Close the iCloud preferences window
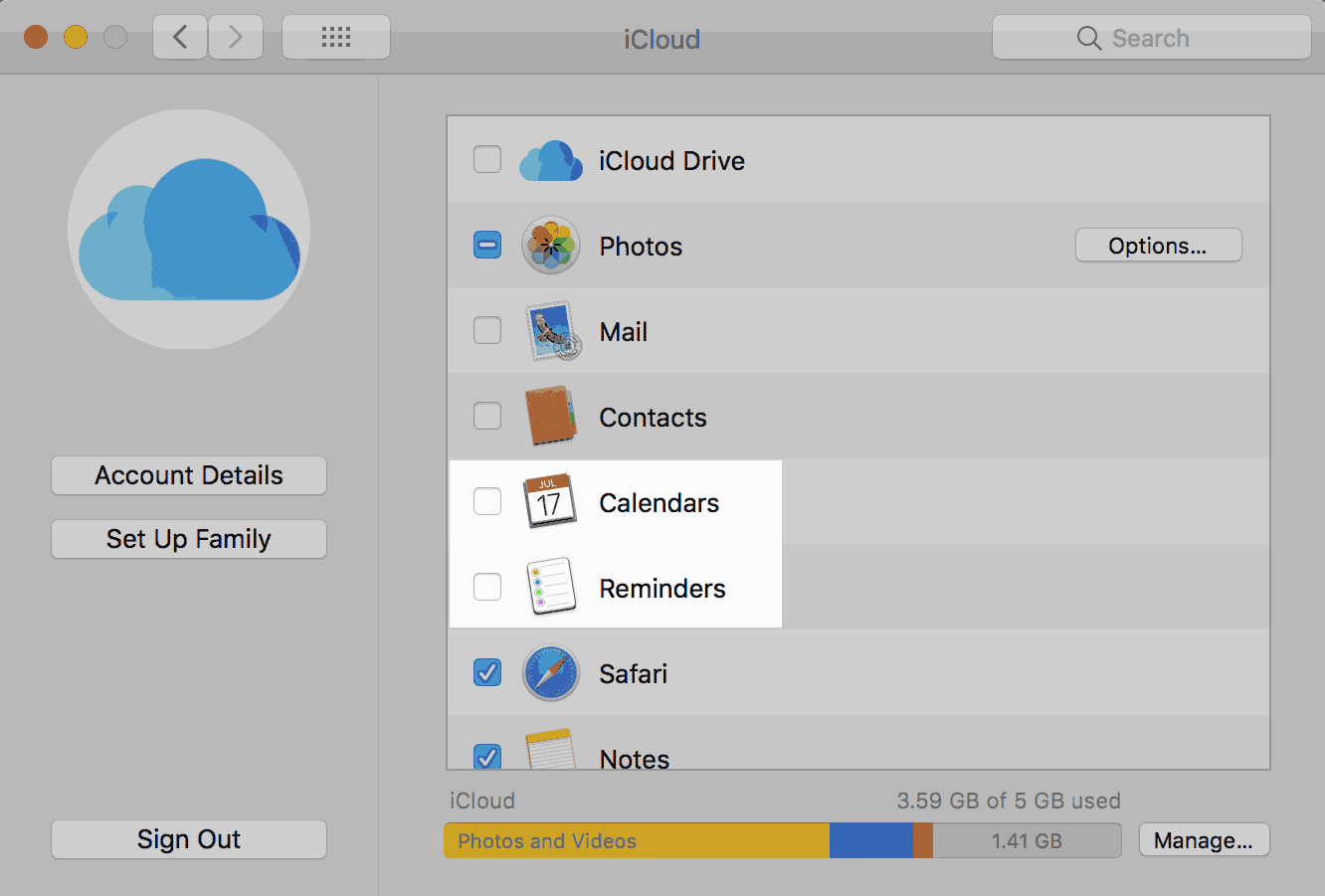 (x=36, y=38)
